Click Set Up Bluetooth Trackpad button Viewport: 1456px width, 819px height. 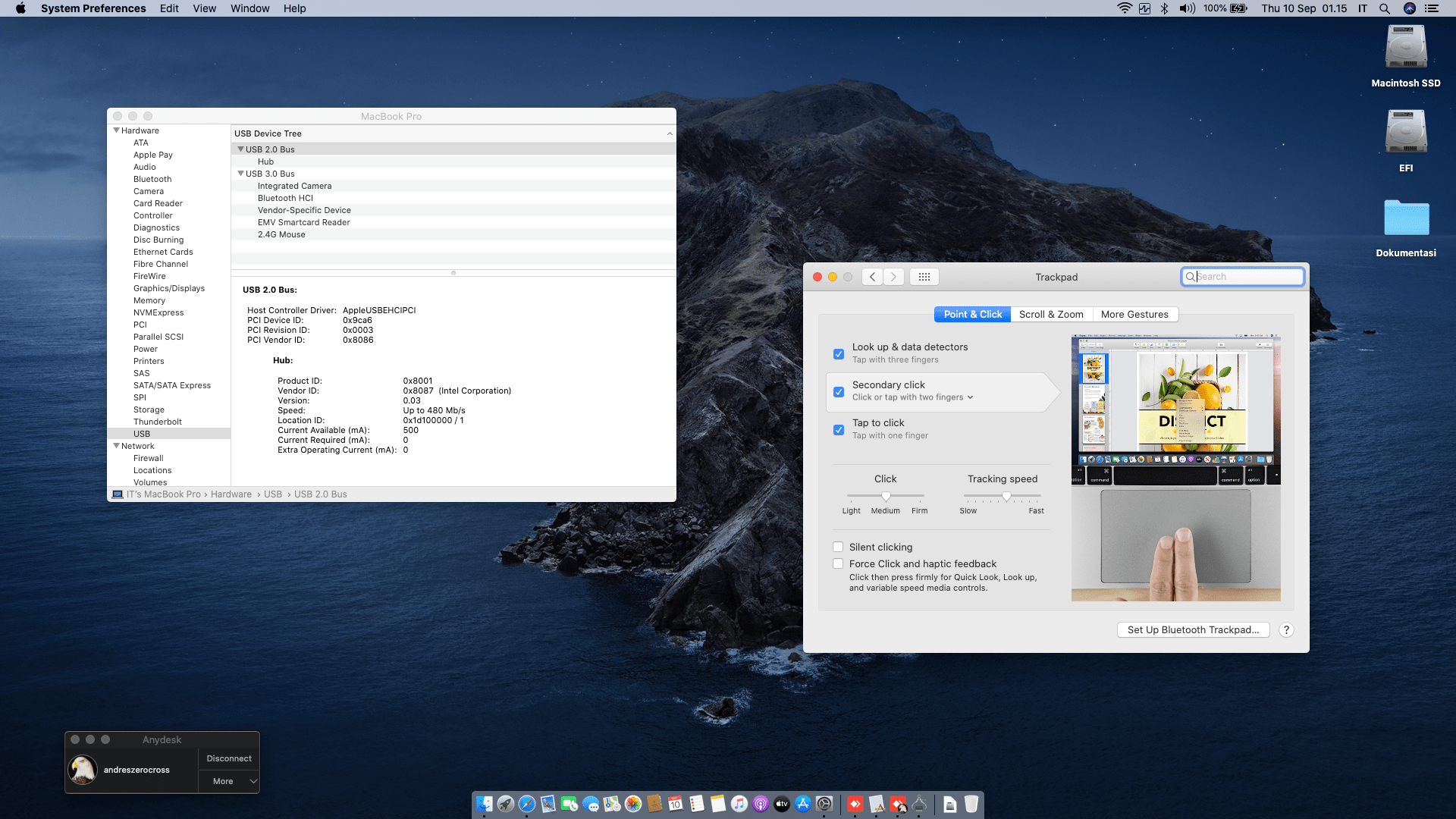click(x=1193, y=629)
